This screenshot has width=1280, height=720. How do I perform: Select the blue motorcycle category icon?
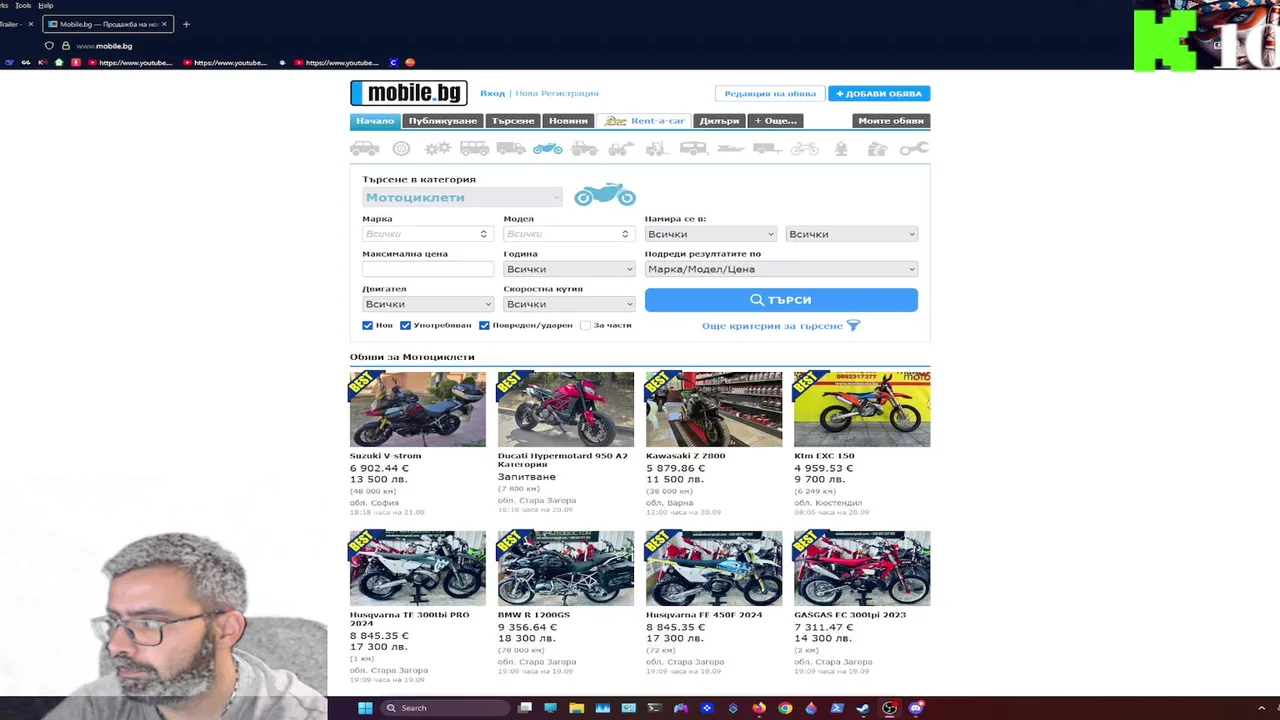(x=547, y=148)
